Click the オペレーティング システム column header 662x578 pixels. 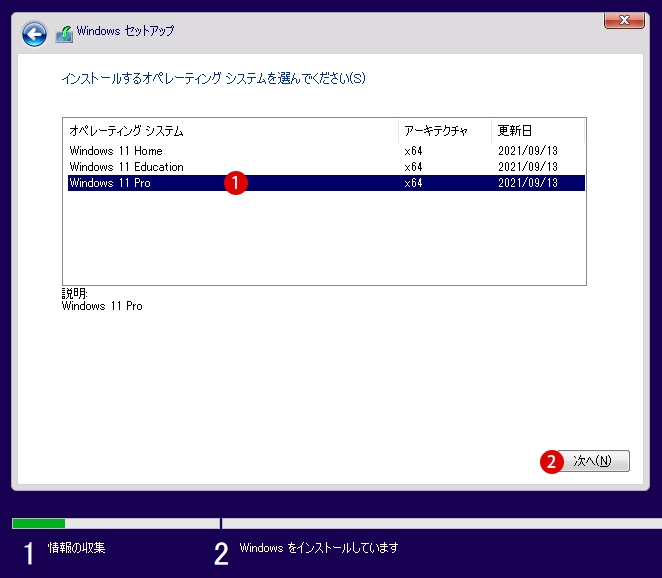(x=231, y=131)
